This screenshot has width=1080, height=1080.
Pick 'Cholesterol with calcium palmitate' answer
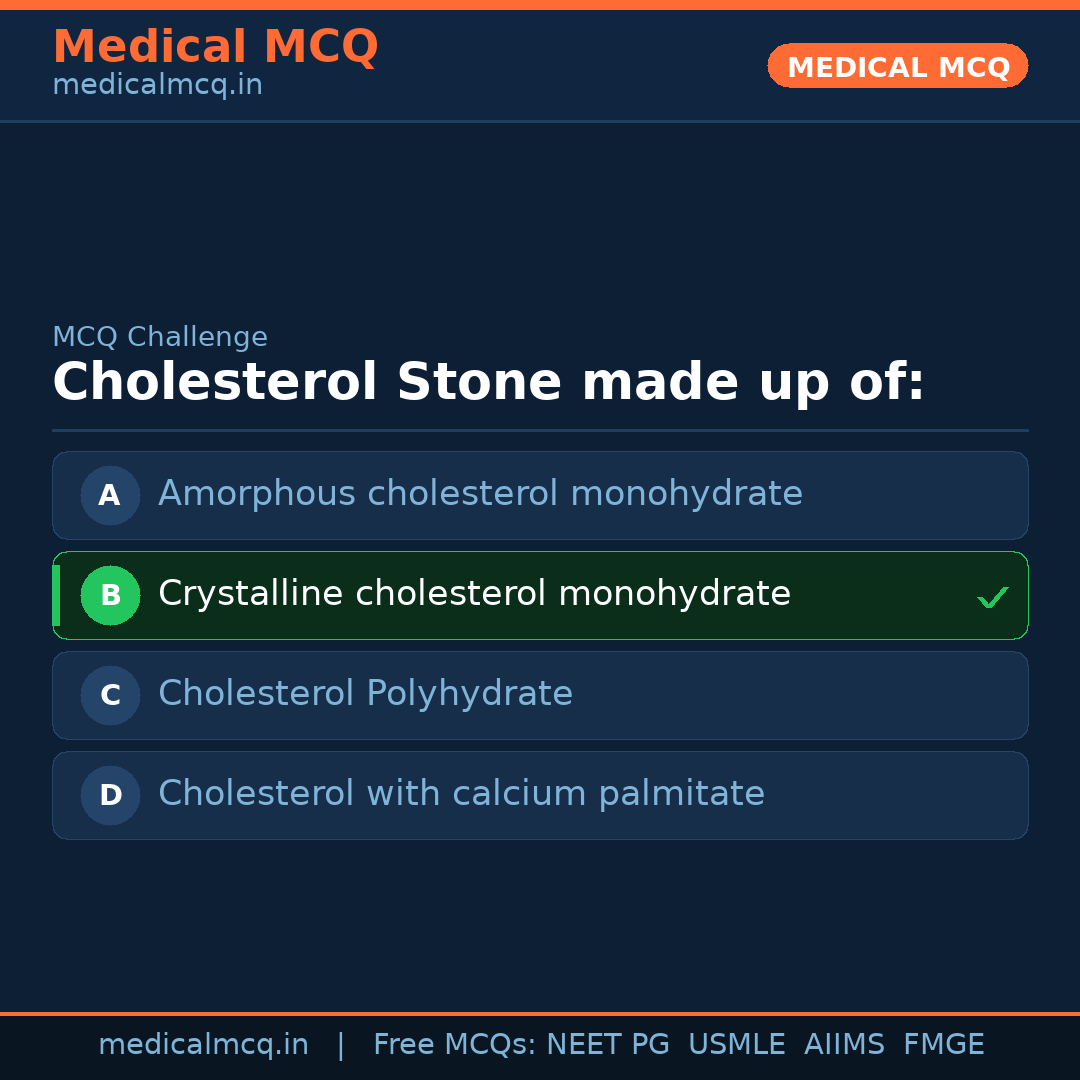pos(461,794)
